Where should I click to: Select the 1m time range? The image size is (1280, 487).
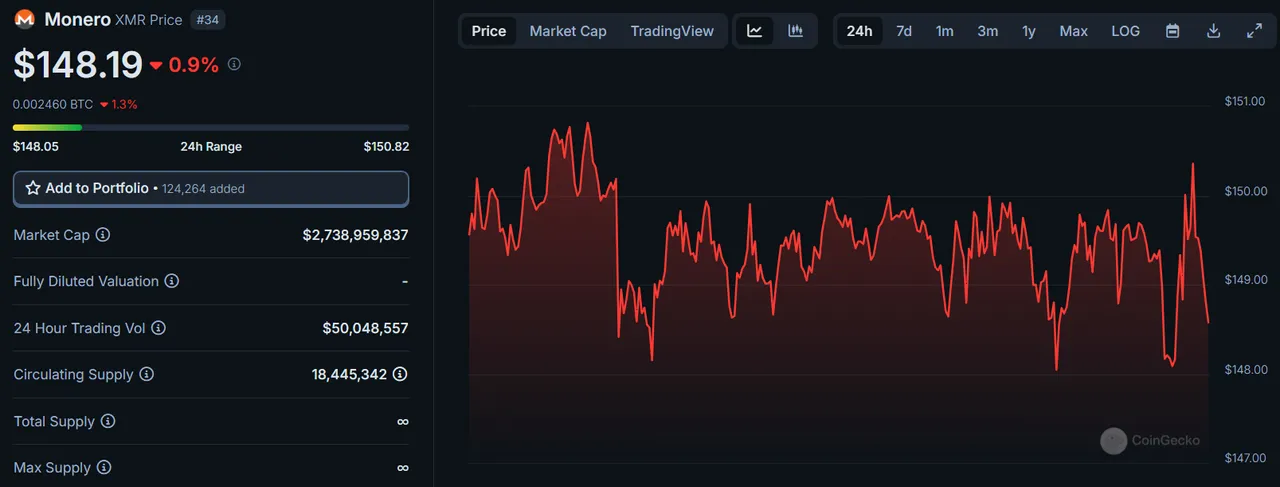[945, 31]
